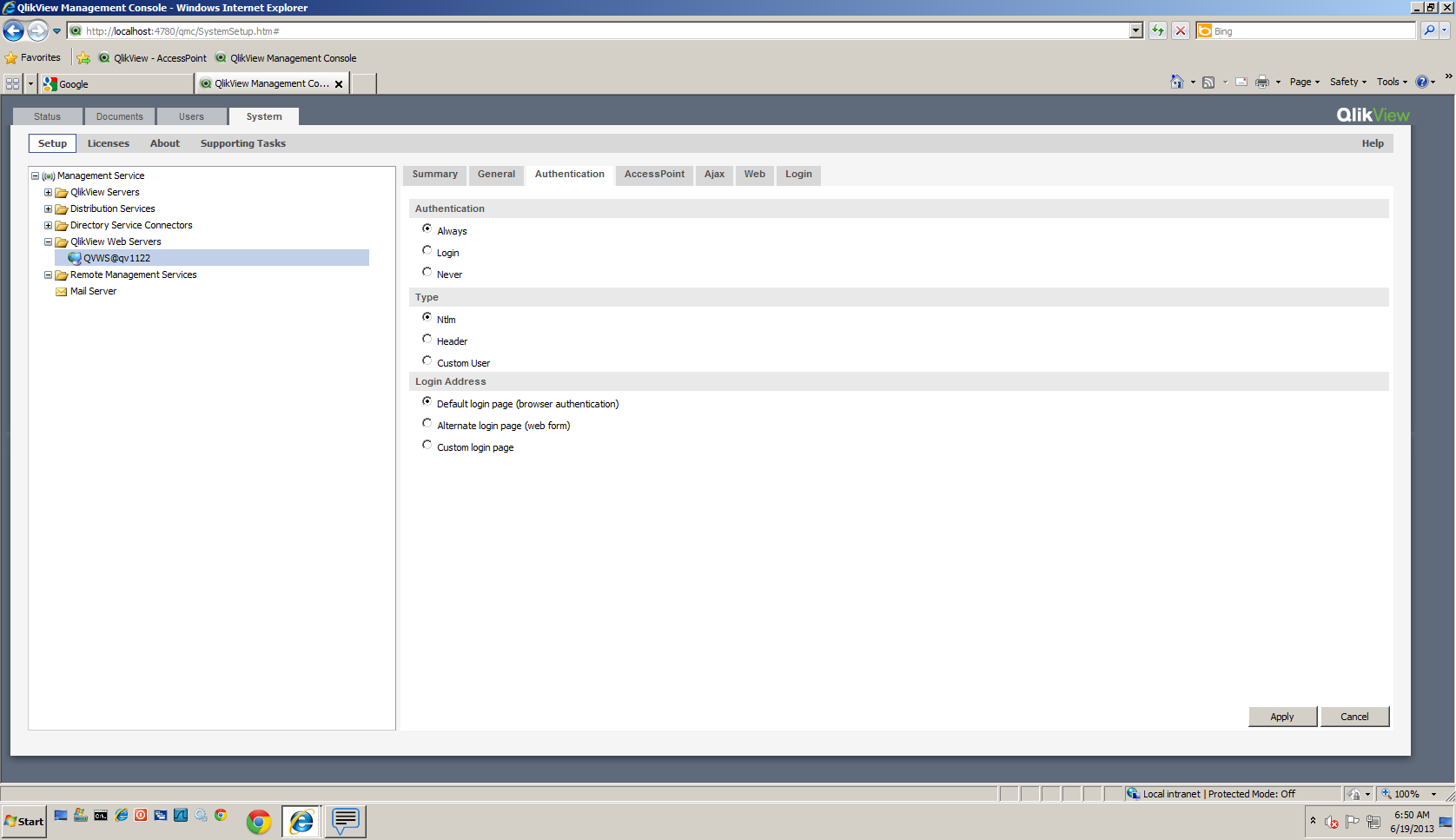Screen dimensions: 1456x840
Task: Select the Login authentication radio button
Action: [x=427, y=250]
